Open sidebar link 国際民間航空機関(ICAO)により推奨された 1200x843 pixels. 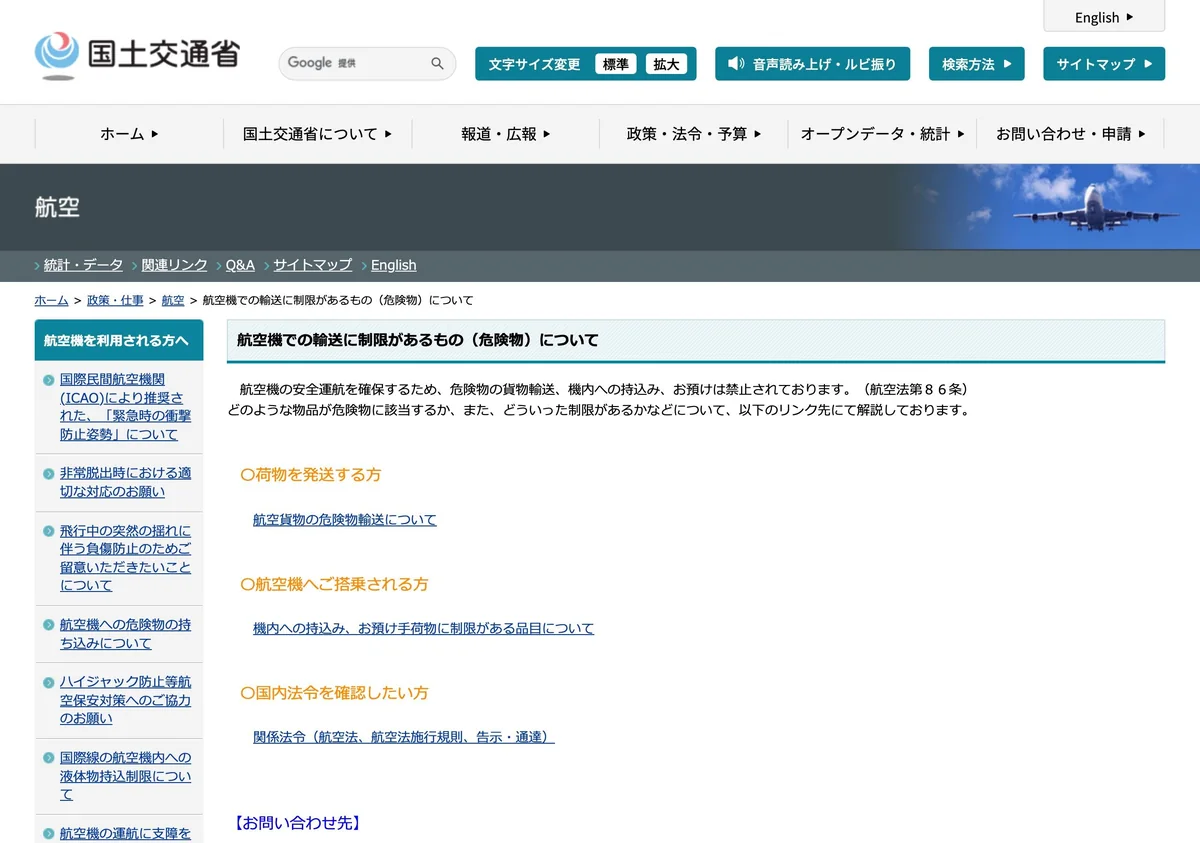[x=126, y=407]
